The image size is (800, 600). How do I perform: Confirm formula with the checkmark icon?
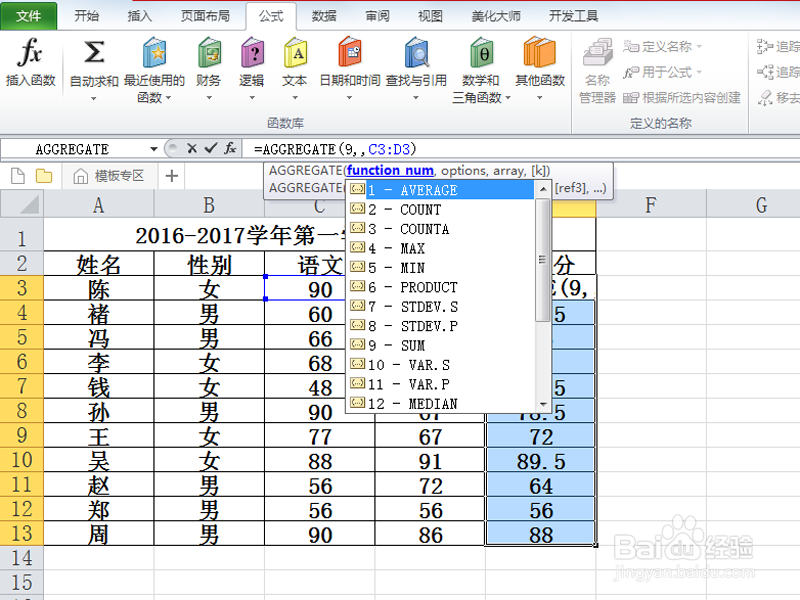pyautogui.click(x=211, y=148)
